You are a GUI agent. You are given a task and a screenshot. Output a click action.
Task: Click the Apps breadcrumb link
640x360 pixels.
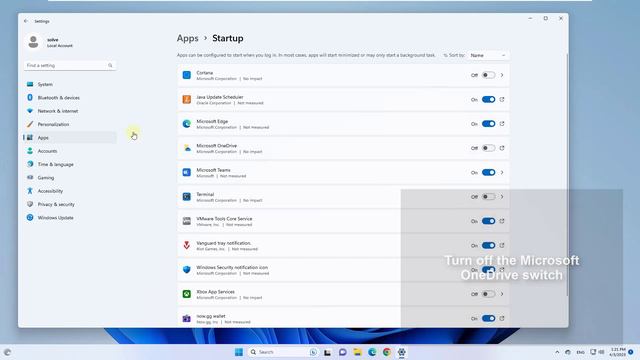tap(187, 38)
